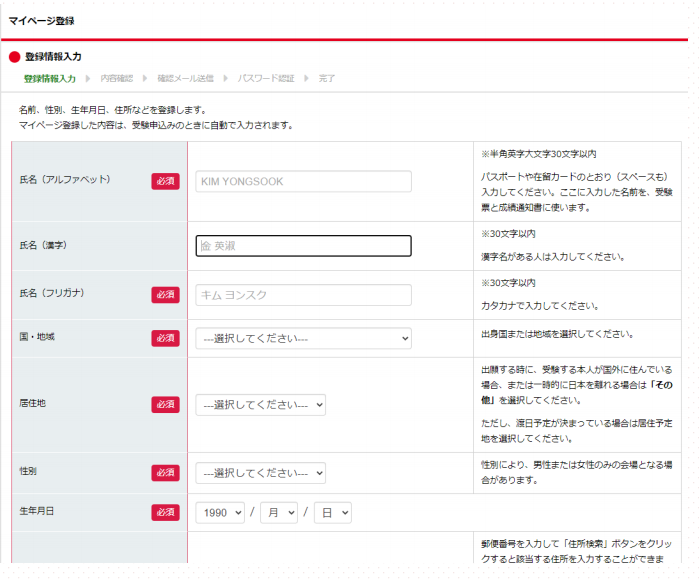Click the 居住地 field label
The height and width of the screenshot is (579, 699).
32,403
